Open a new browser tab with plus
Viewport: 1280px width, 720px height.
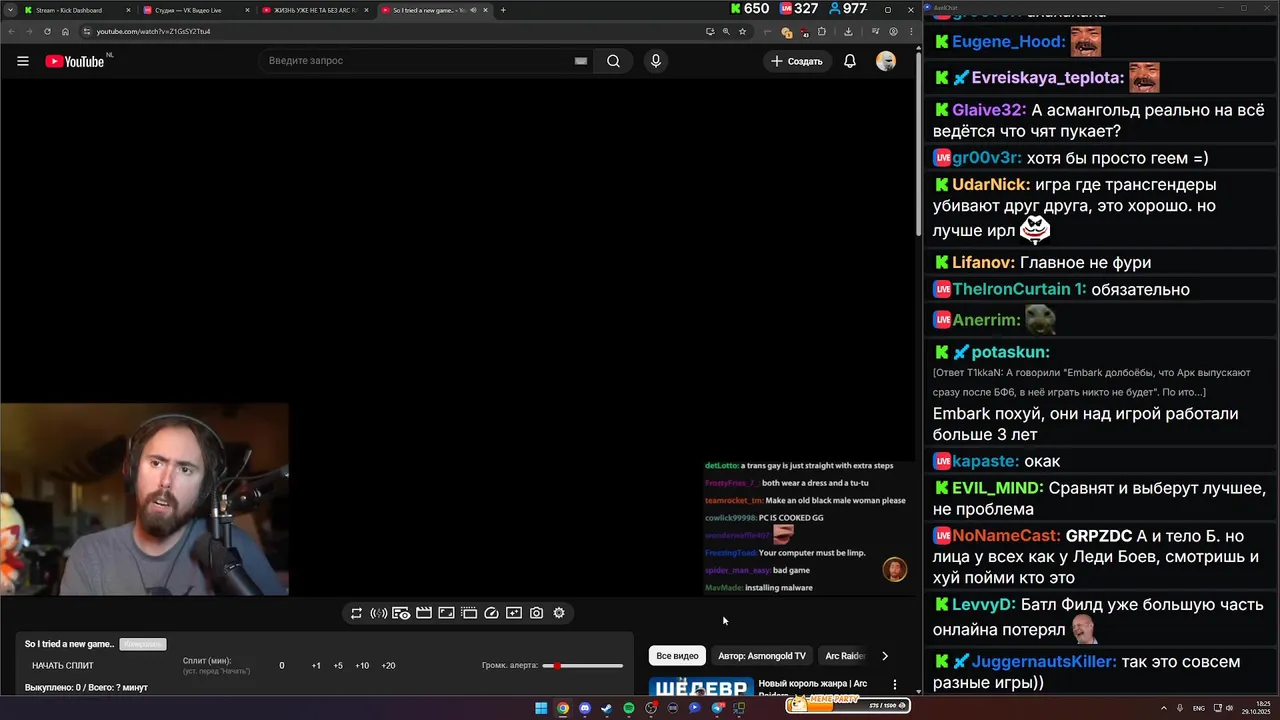coord(503,10)
